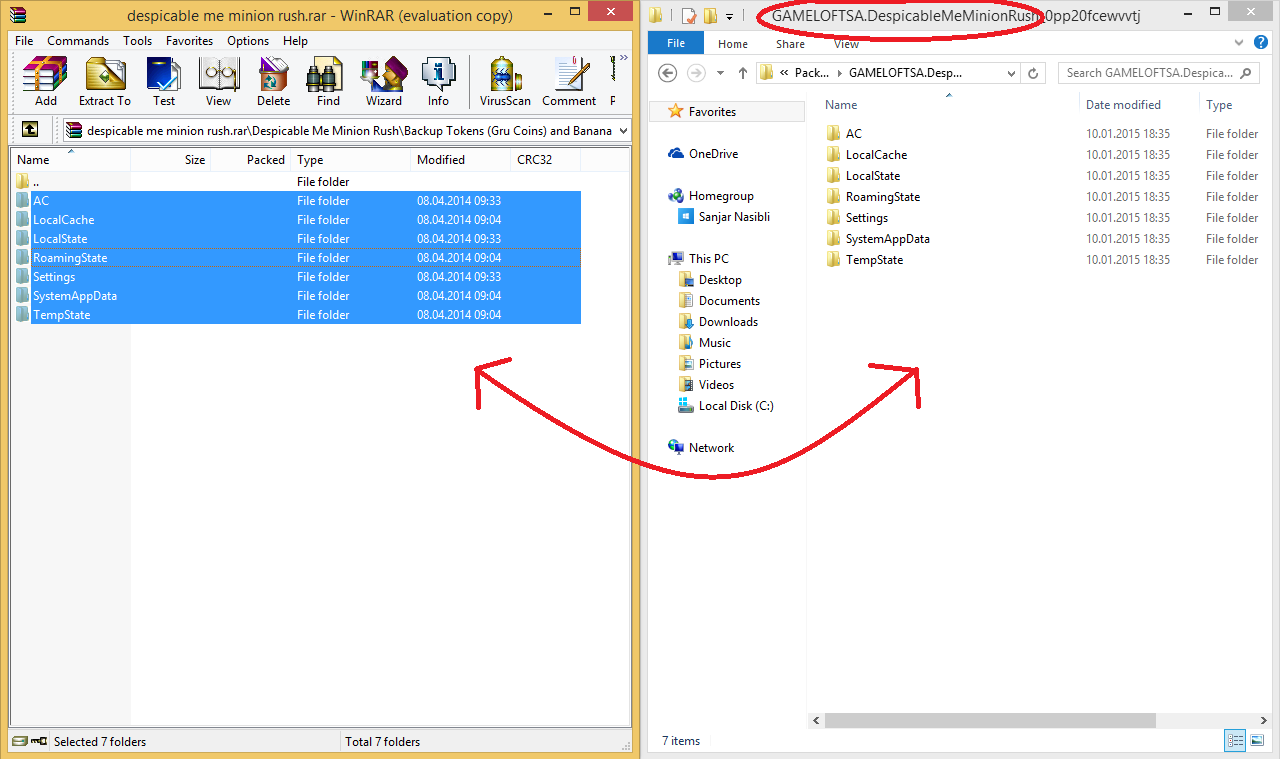The height and width of the screenshot is (759, 1280).
Task: Sort Explorer list by Name column
Action: [x=948, y=104]
